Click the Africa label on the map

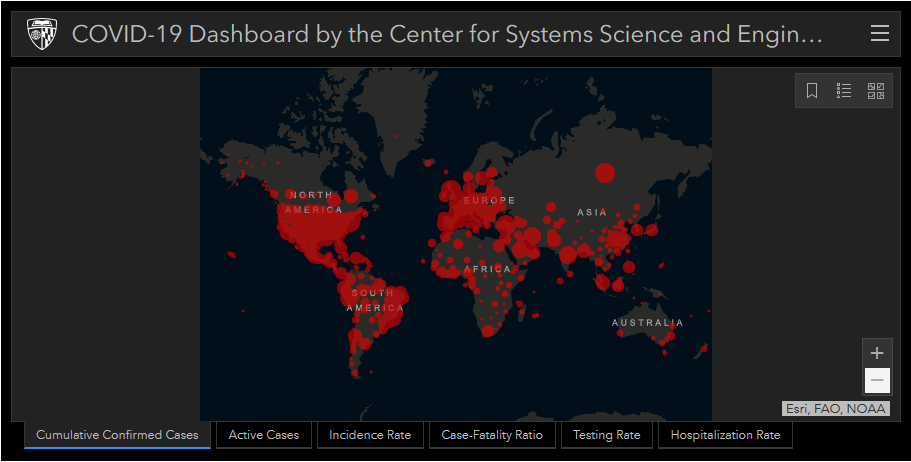point(487,269)
